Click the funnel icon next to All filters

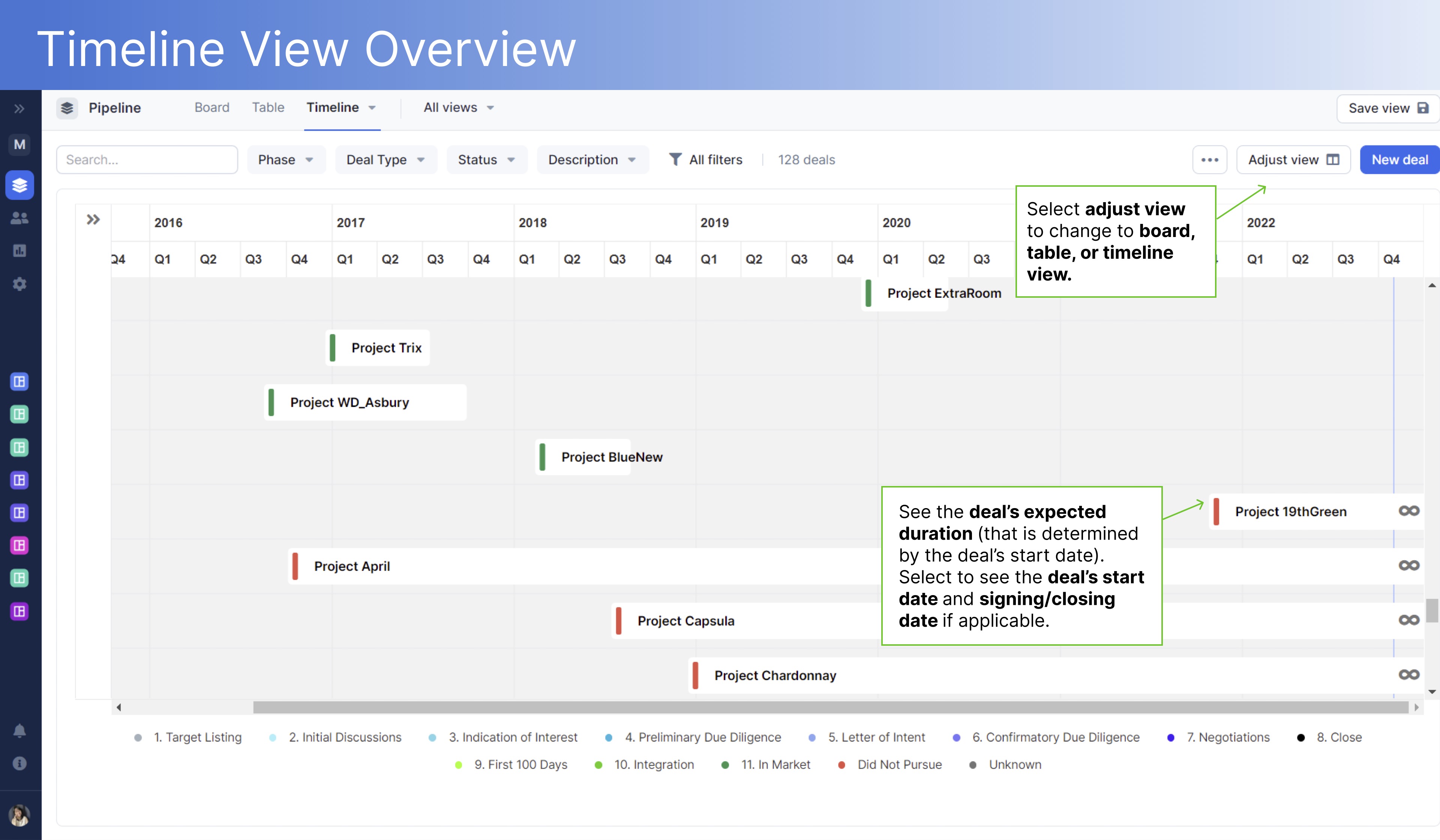(676, 159)
